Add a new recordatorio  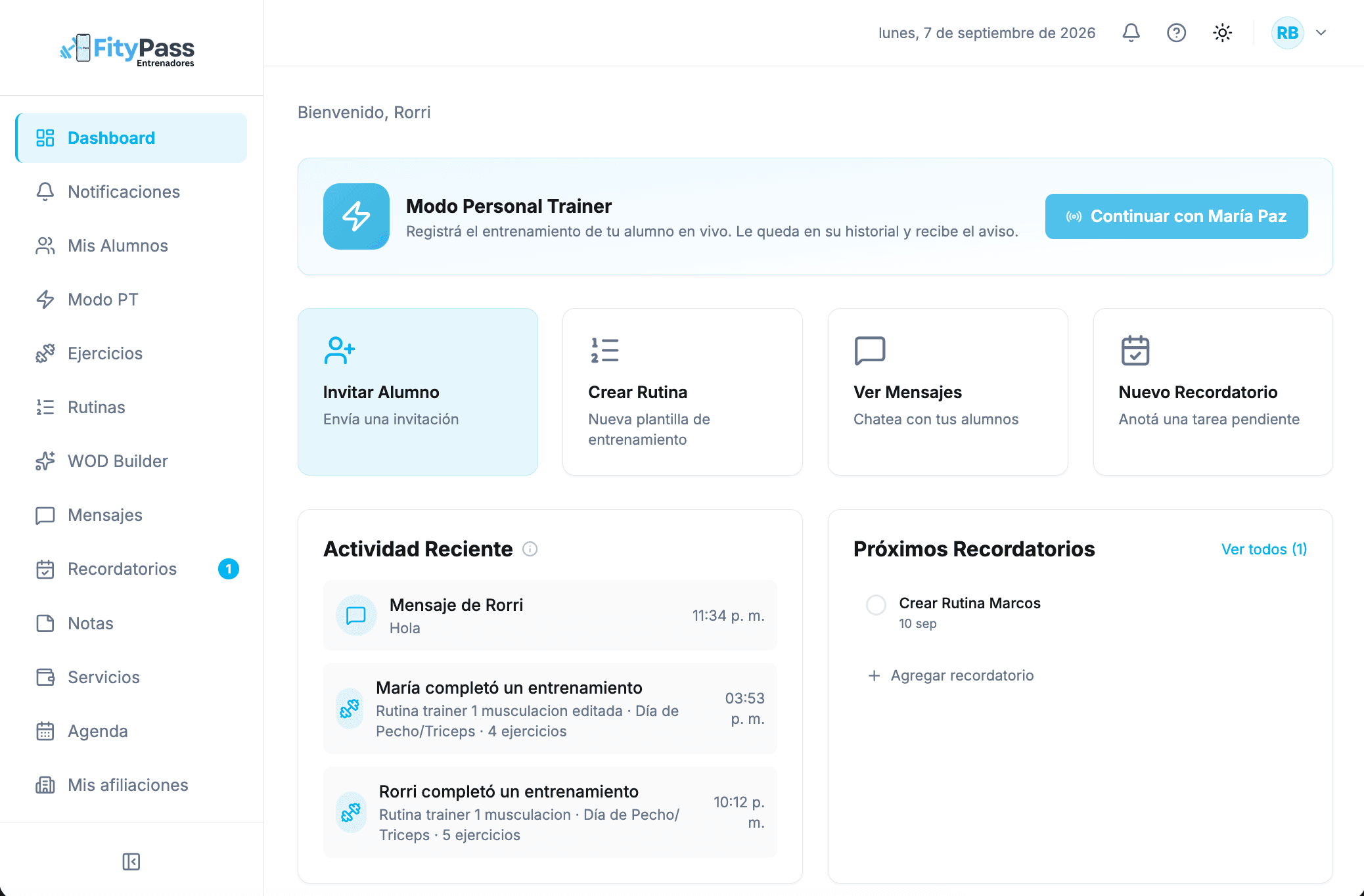(x=951, y=675)
